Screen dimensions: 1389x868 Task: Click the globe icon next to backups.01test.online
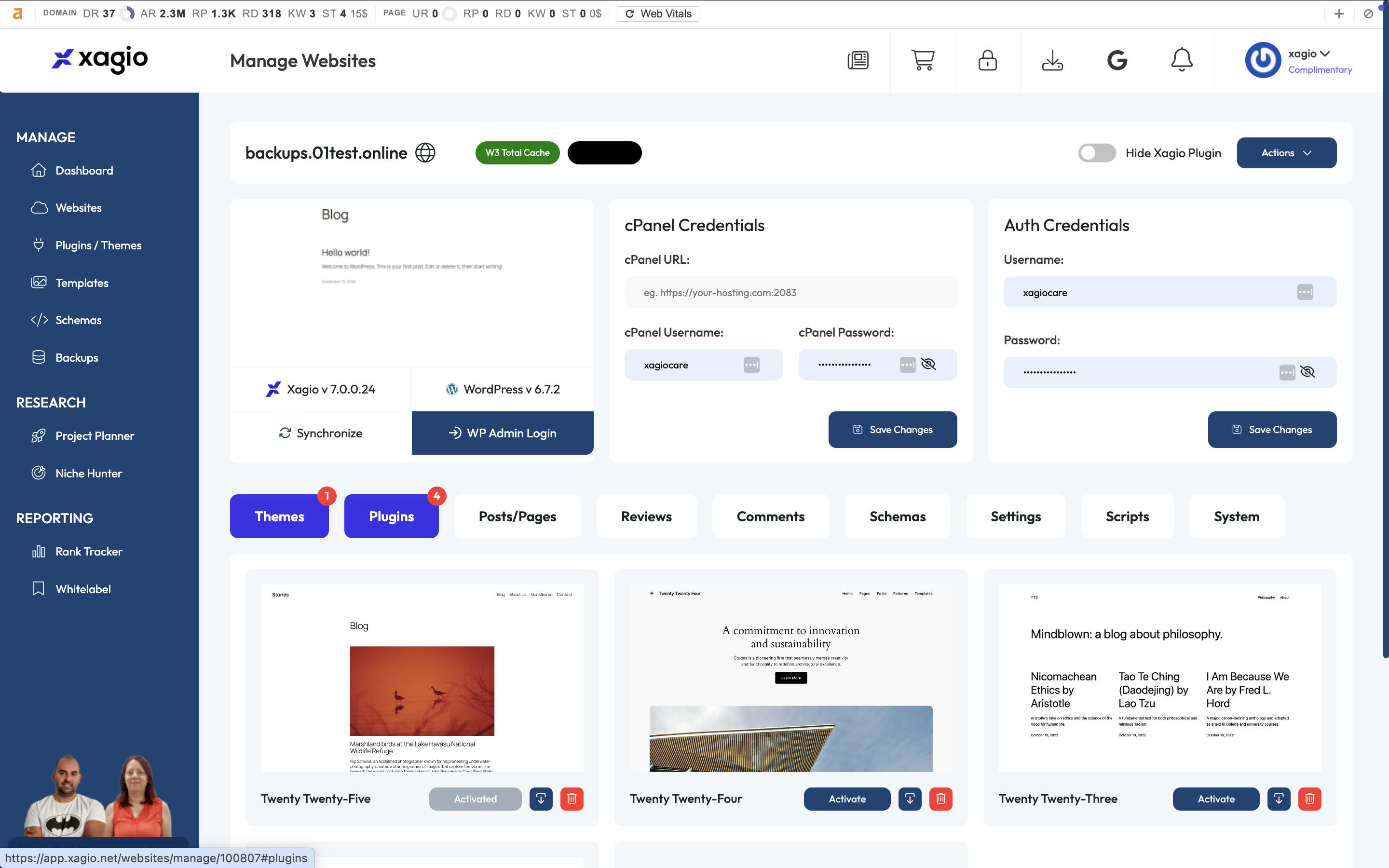(425, 153)
